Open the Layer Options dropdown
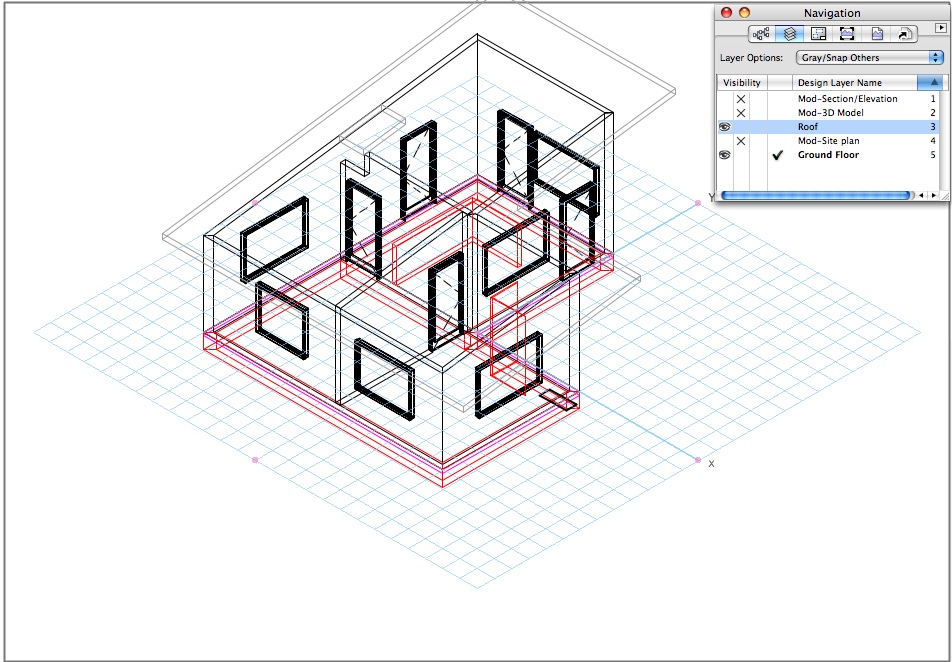This screenshot has height=662, width=952. pyautogui.click(x=869, y=58)
